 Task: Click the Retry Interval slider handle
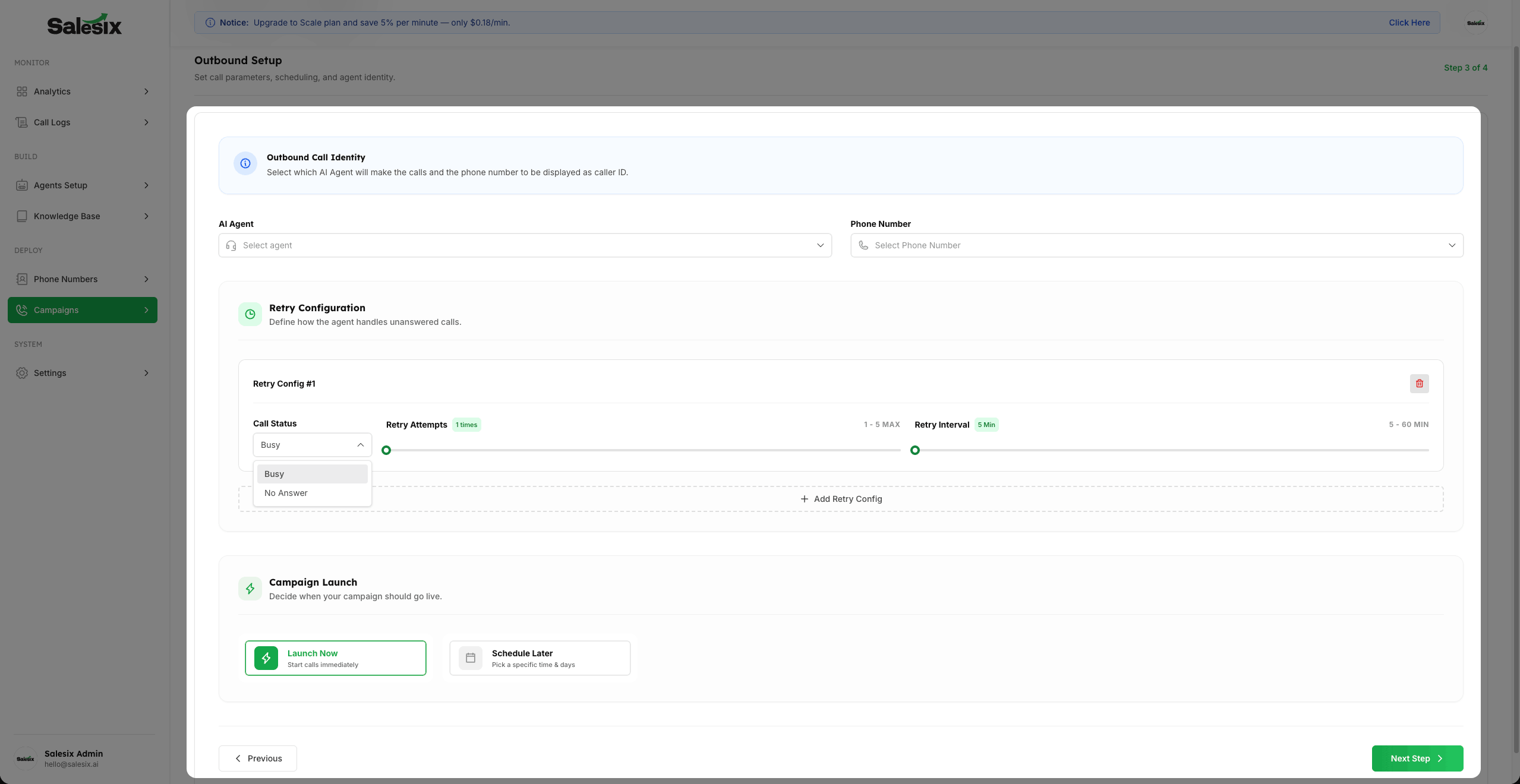coord(915,450)
